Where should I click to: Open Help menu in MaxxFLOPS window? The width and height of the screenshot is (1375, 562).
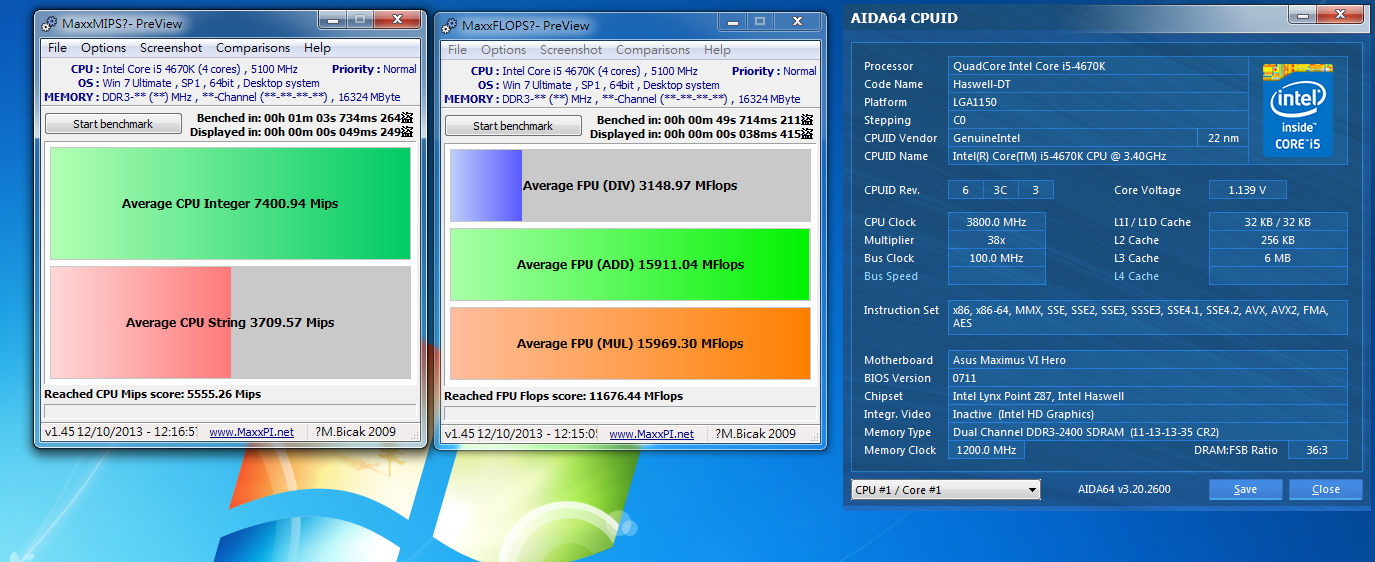click(x=717, y=50)
